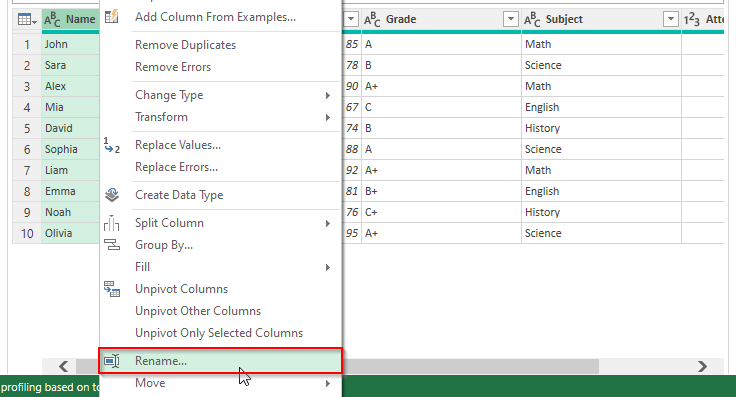
Task: Click the horizontal scrollbar thumb
Action: [x=470, y=366]
